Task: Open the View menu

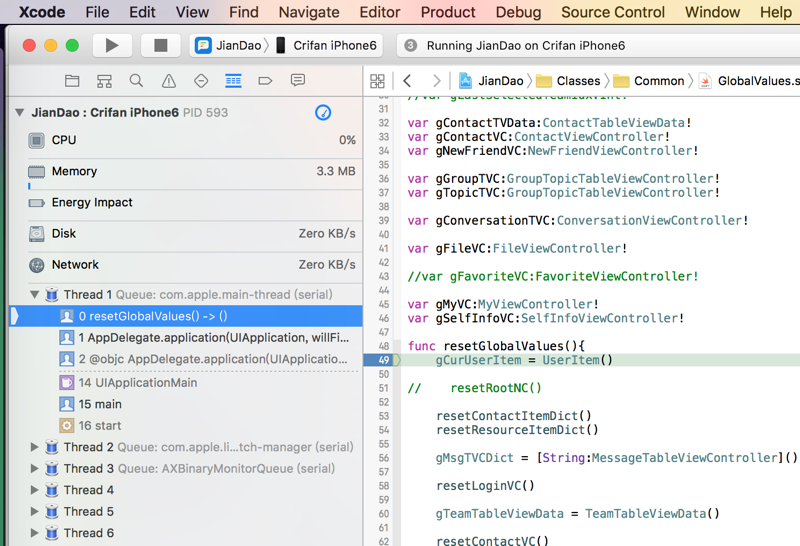Action: point(192,12)
